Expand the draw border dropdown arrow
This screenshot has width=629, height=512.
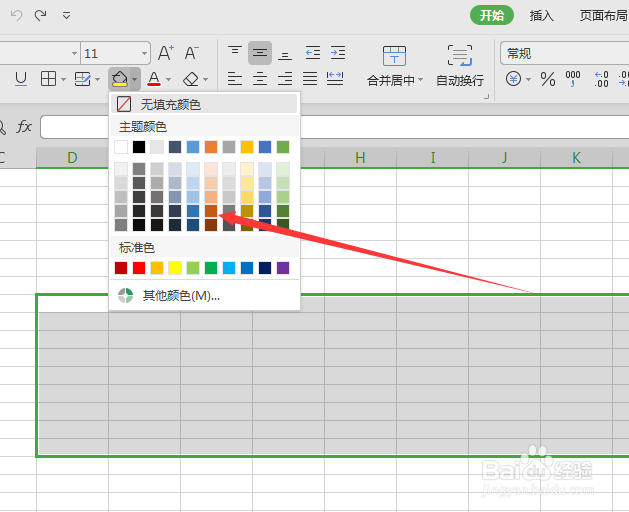(x=97, y=79)
